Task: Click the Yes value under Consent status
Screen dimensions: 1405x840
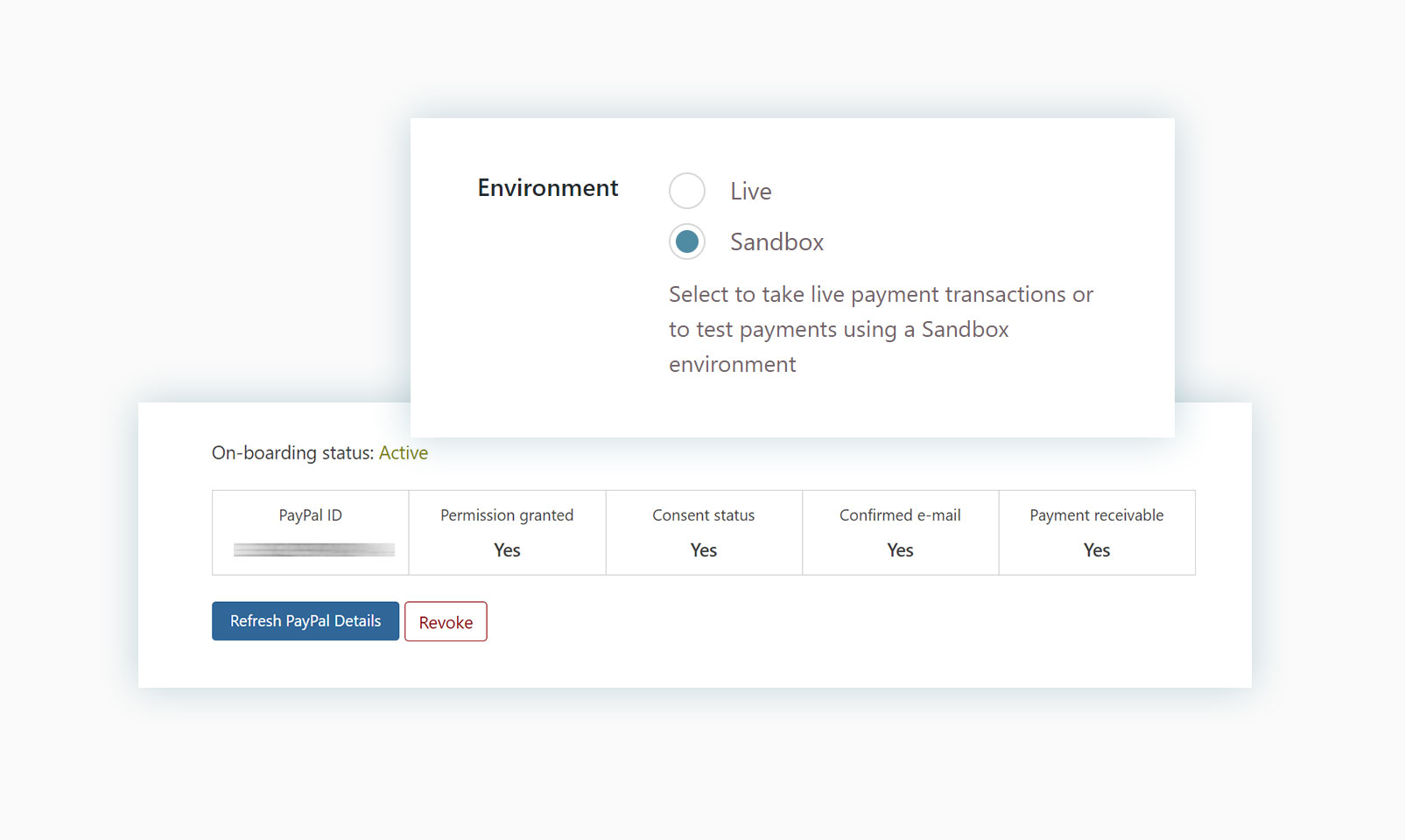Action: click(x=704, y=550)
